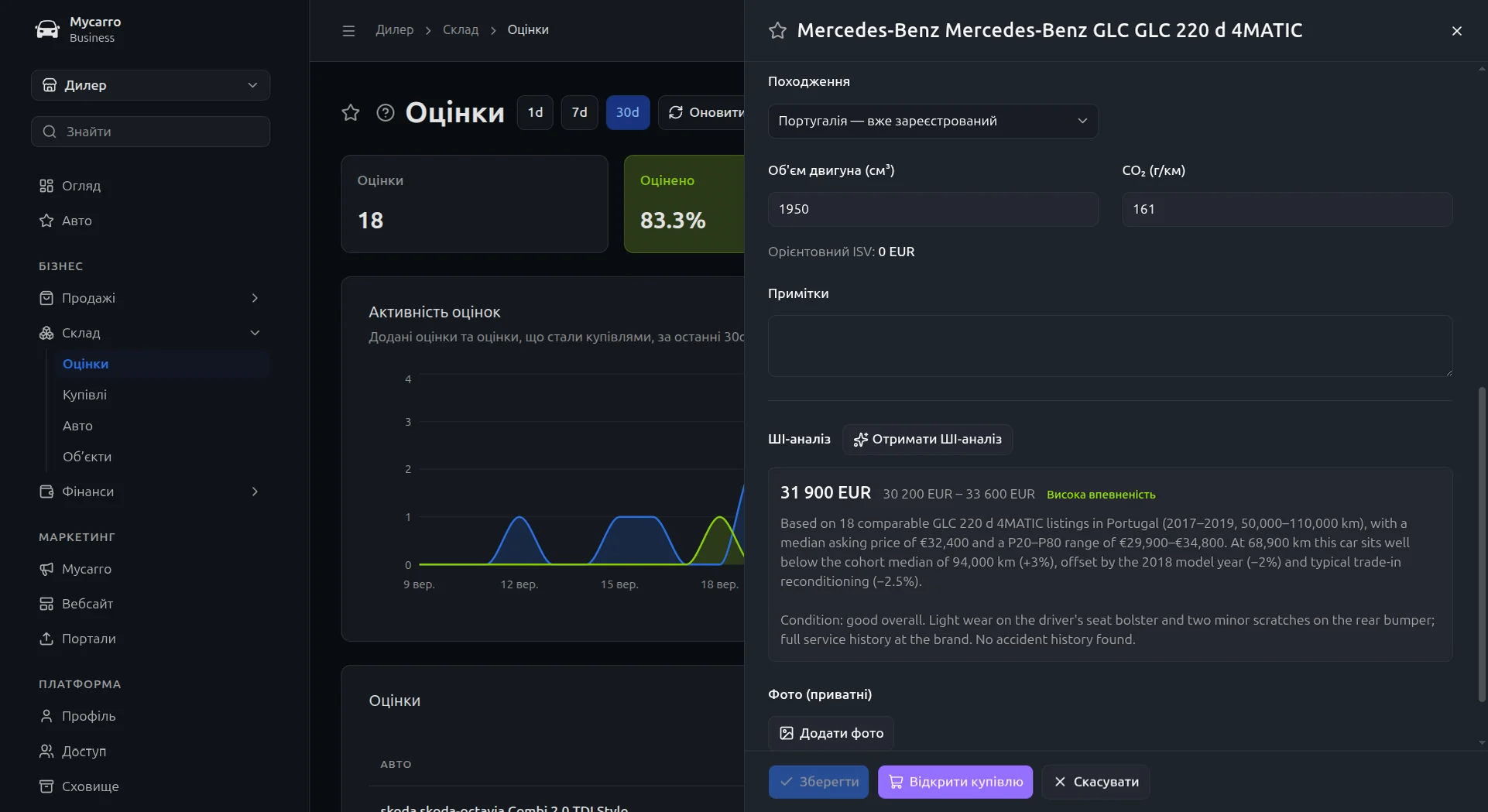
Task: Favorite the Mercedes-Benz GLC with the star icon
Action: click(x=777, y=30)
